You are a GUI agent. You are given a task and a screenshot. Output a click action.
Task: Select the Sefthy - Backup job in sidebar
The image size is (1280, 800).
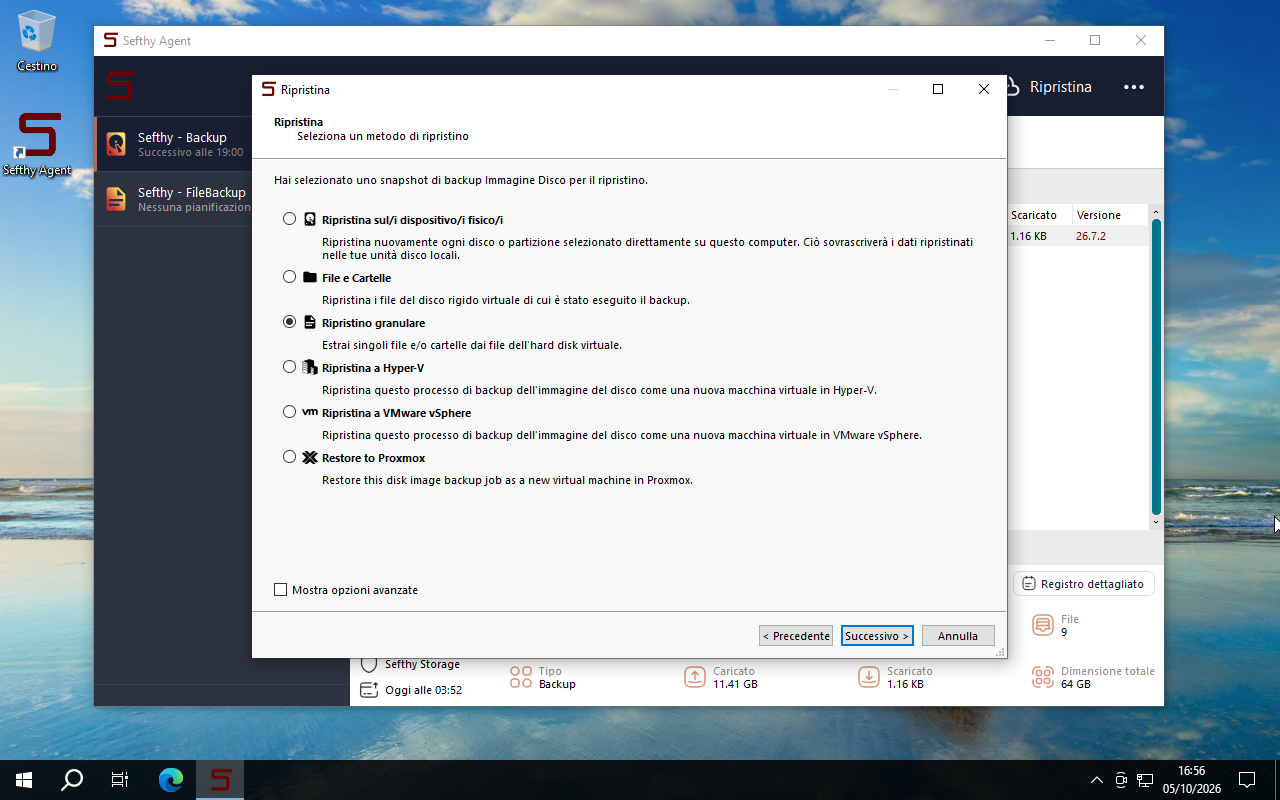(173, 144)
